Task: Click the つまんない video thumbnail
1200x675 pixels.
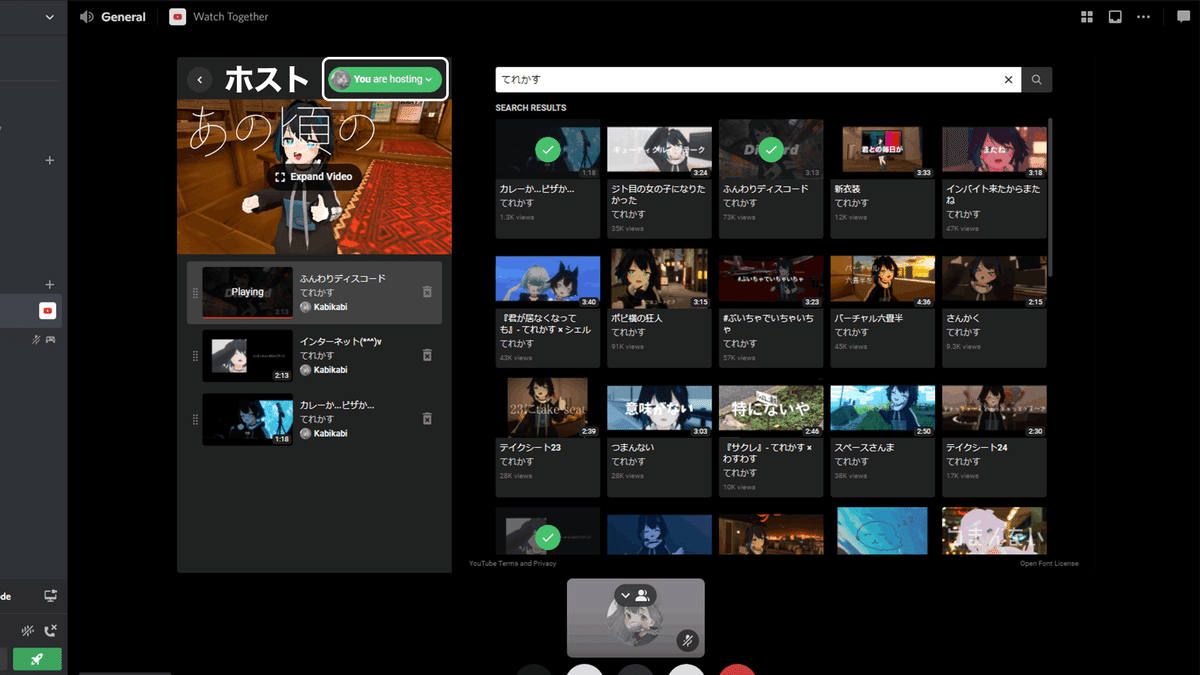Action: click(659, 408)
